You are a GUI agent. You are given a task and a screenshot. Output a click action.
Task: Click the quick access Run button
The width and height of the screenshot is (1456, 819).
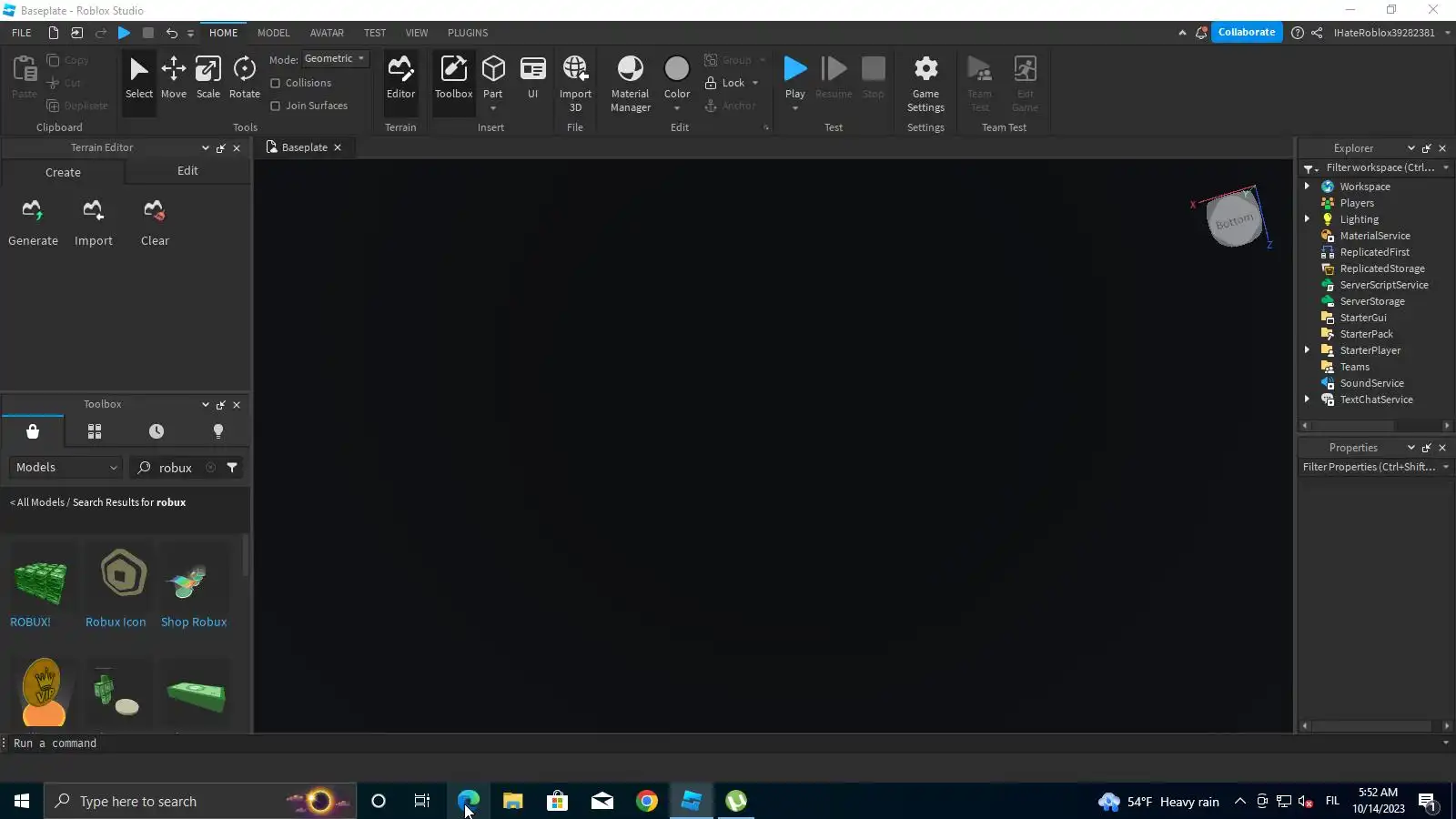[x=125, y=33]
